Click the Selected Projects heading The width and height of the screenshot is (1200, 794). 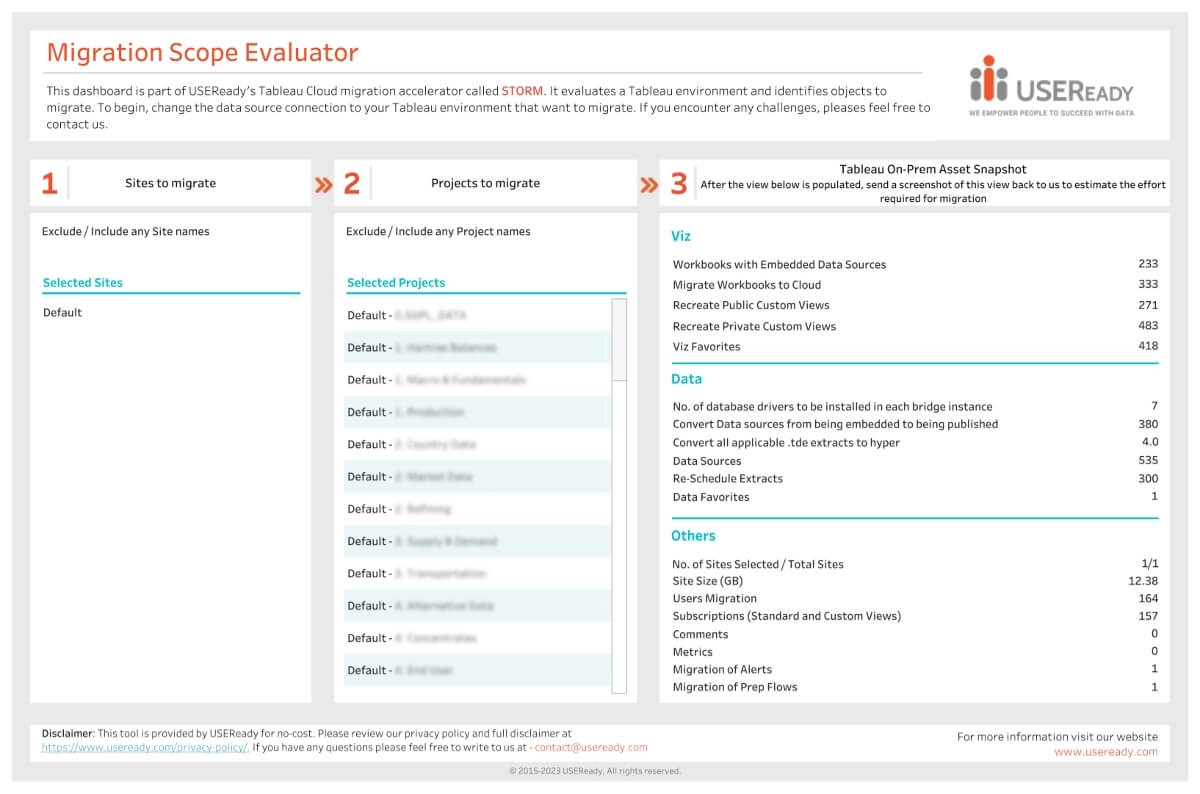(396, 283)
